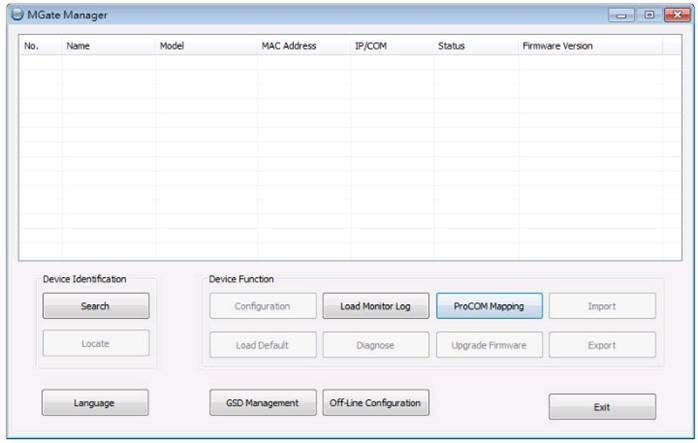
Task: Sort devices by Status column
Action: pos(451,46)
